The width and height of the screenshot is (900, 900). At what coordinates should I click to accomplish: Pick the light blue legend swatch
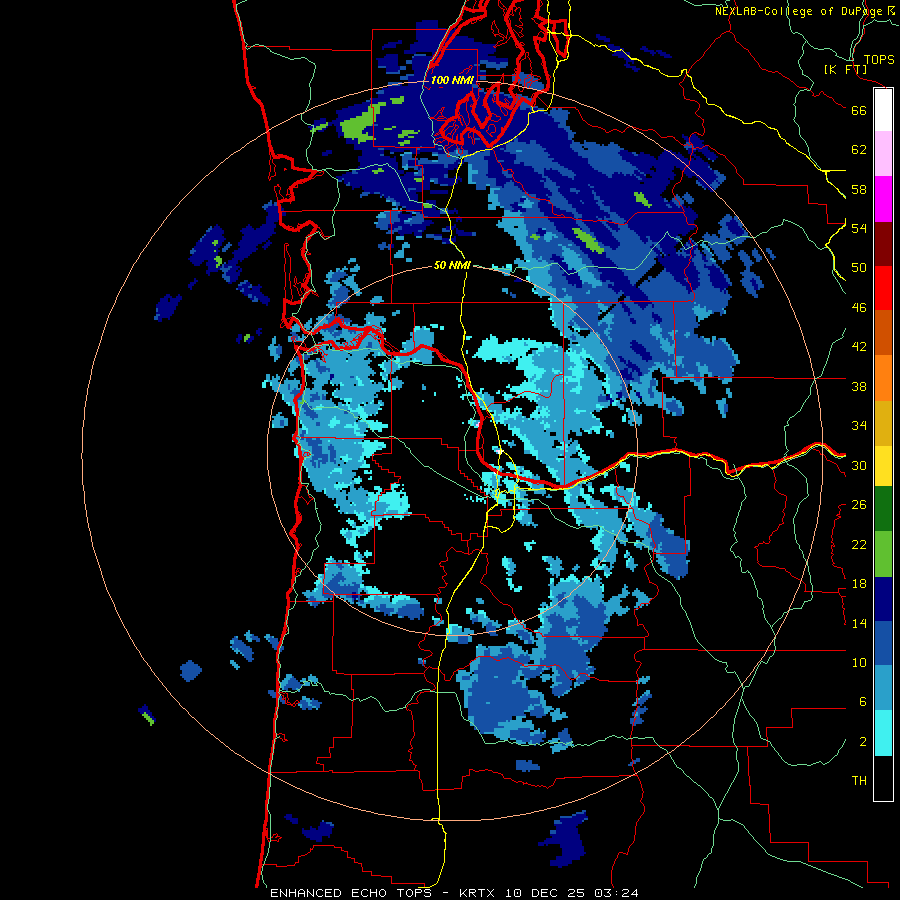point(883,688)
